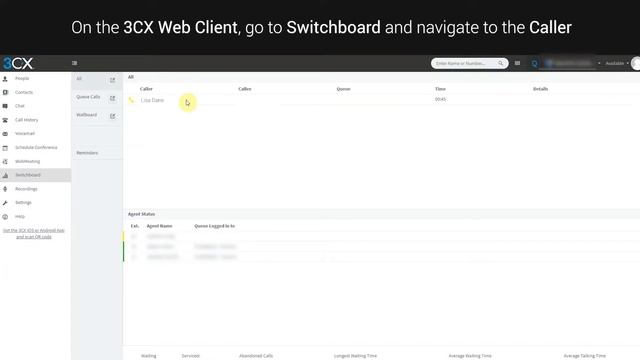Toggle the hamburger menu in the top bar

[75, 63]
